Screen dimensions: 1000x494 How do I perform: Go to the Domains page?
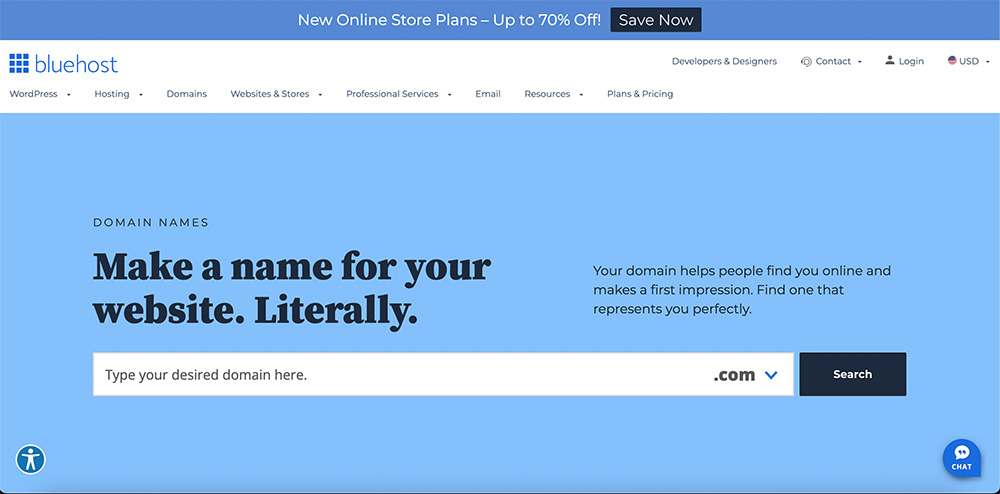tap(187, 94)
